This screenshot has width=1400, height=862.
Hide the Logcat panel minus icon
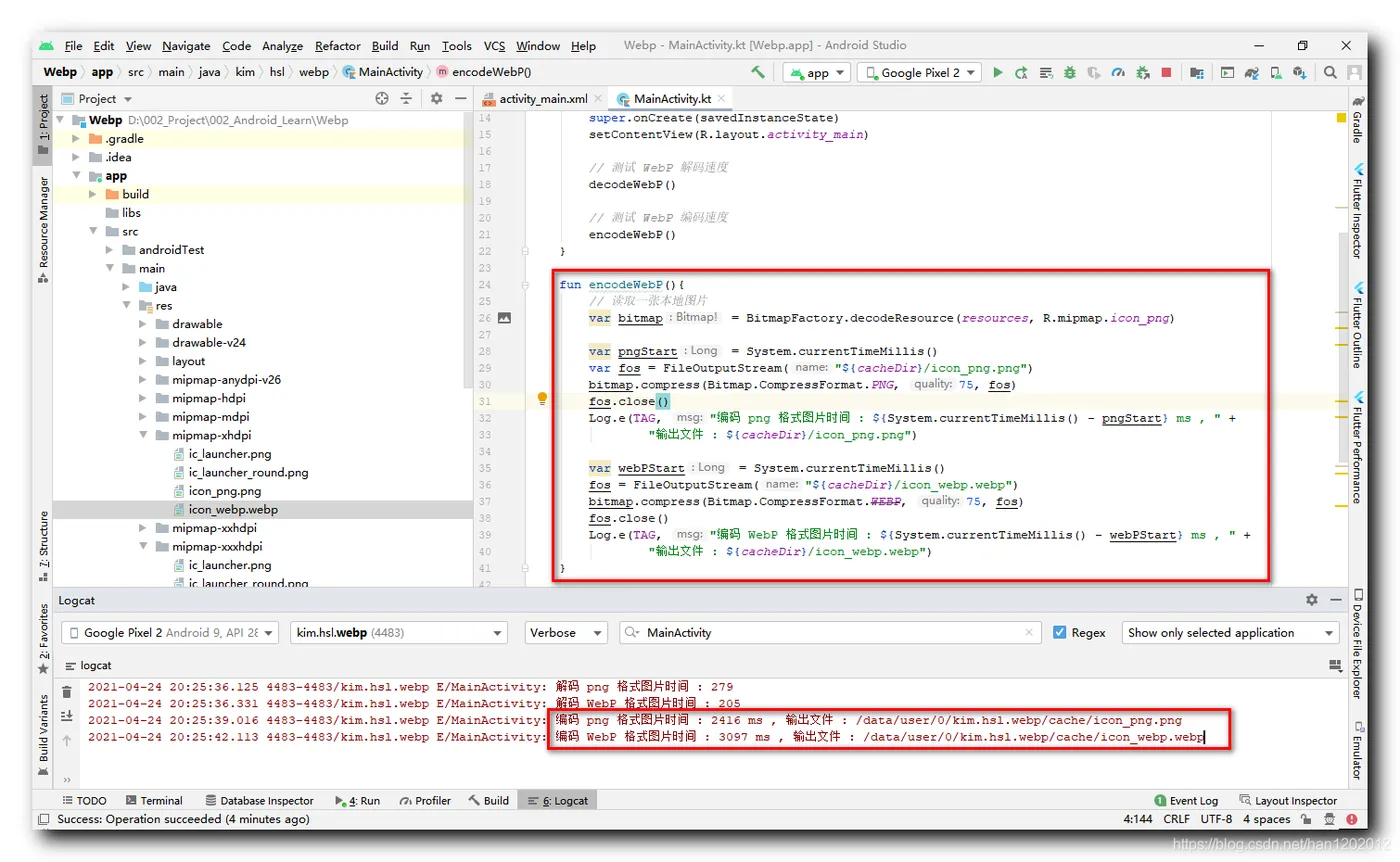1336,600
